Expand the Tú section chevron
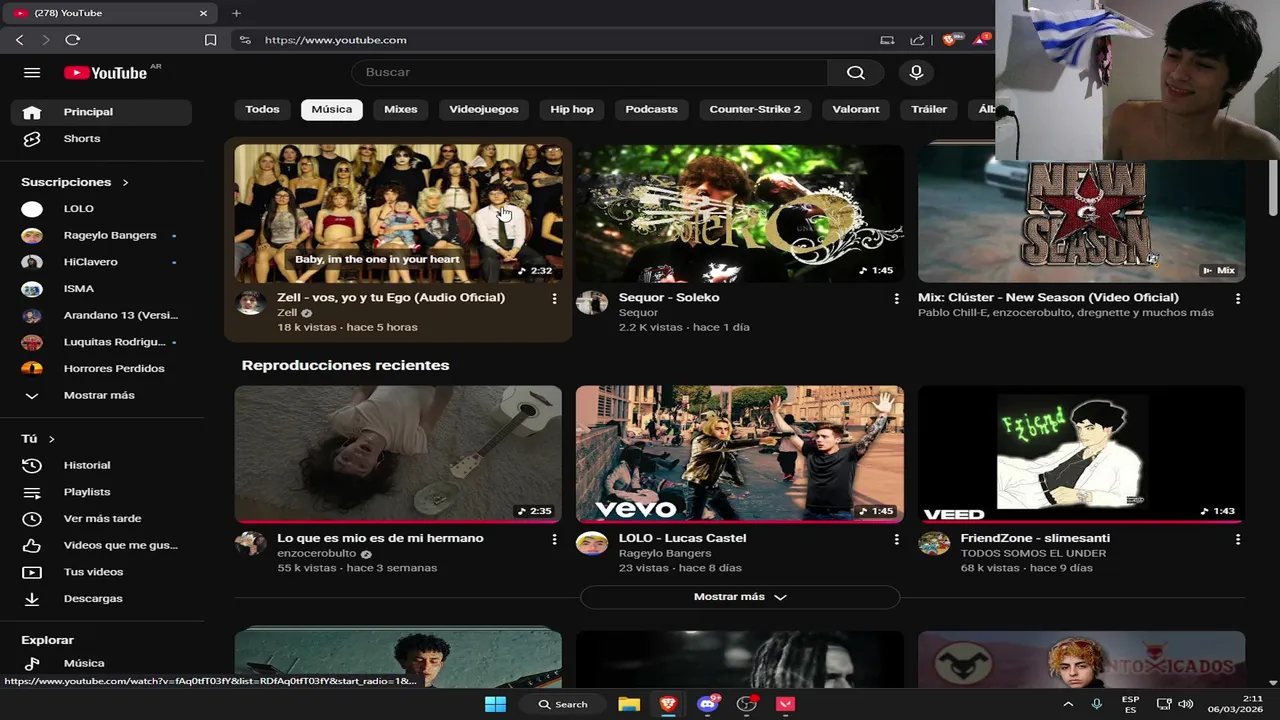 coord(51,439)
